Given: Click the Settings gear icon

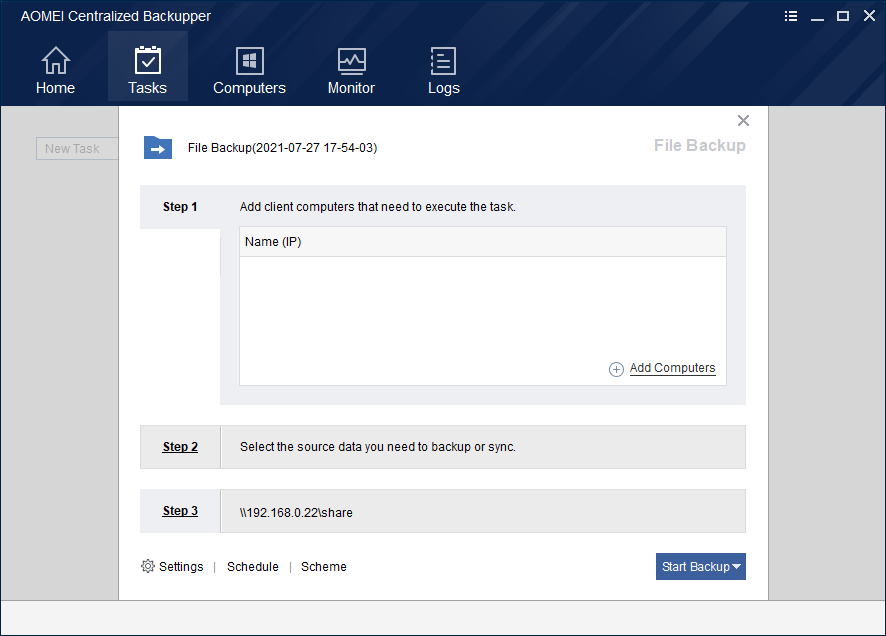Looking at the screenshot, I should (x=147, y=566).
